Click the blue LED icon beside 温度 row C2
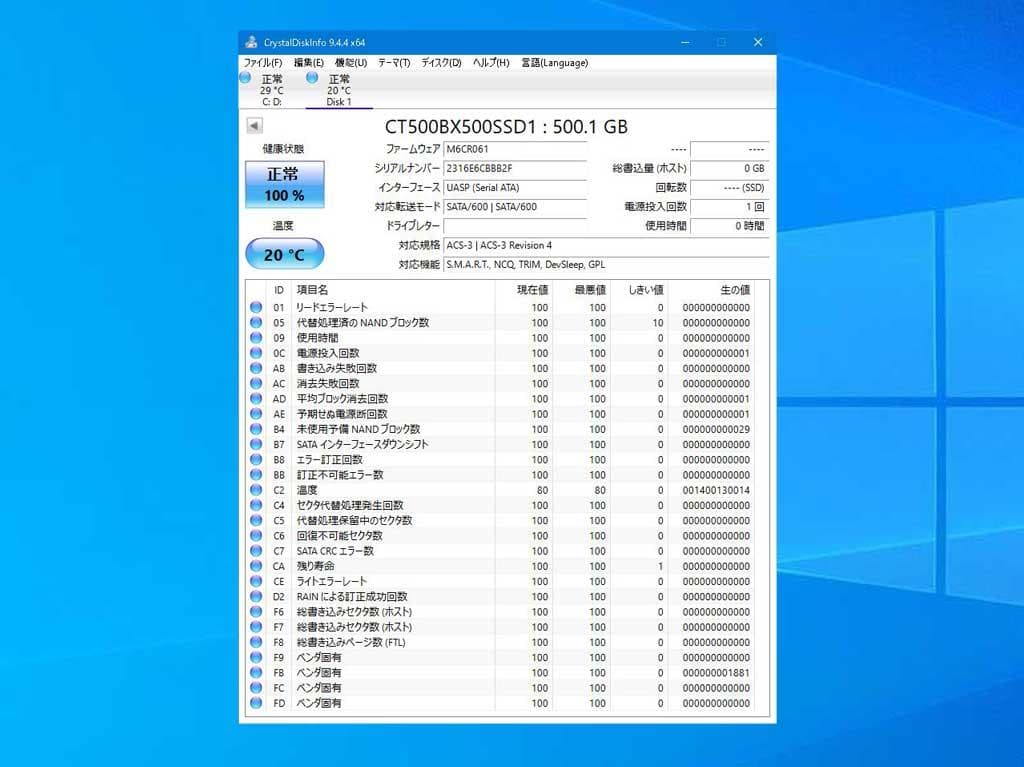 pyautogui.click(x=257, y=490)
